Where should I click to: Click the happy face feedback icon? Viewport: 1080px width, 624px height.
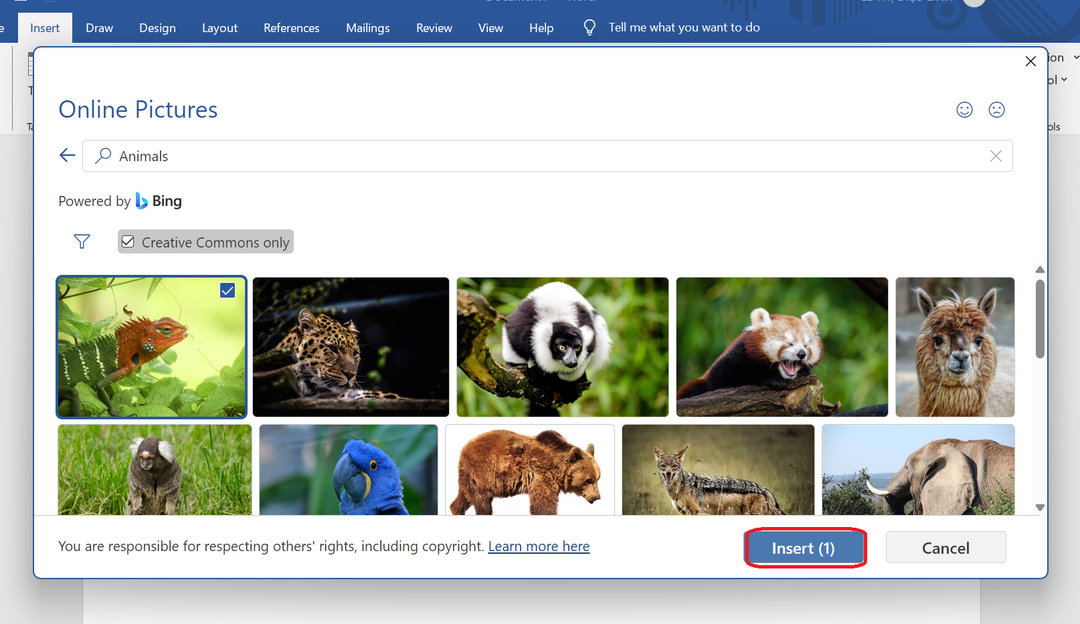coord(964,110)
